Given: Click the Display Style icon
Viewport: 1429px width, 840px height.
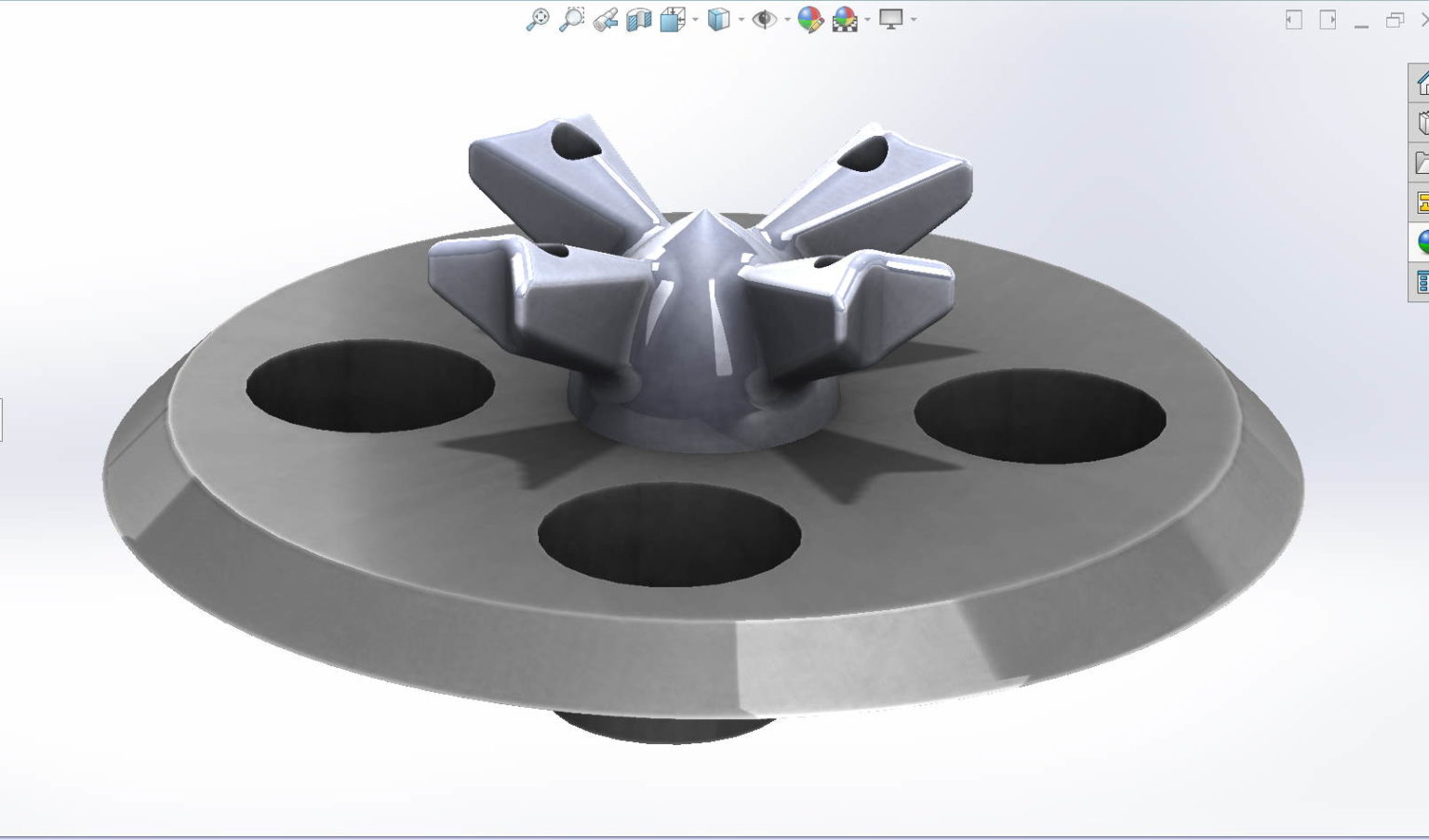Looking at the screenshot, I should 717,19.
